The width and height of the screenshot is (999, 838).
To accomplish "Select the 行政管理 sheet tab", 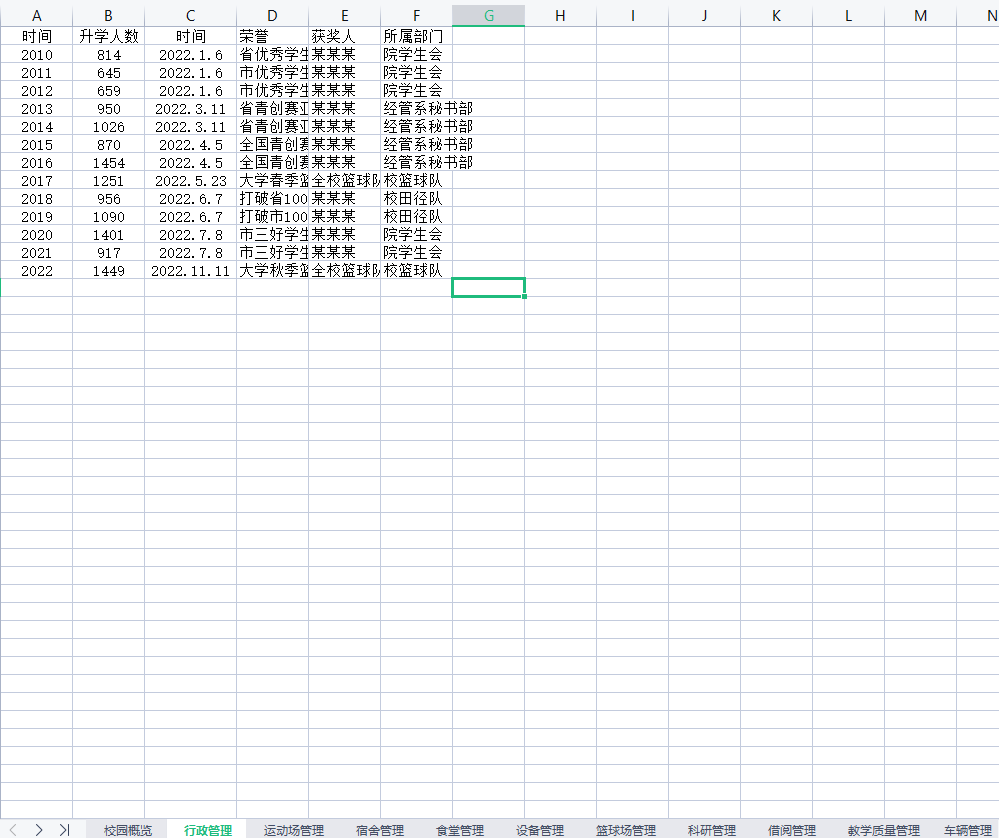I will tap(208, 830).
